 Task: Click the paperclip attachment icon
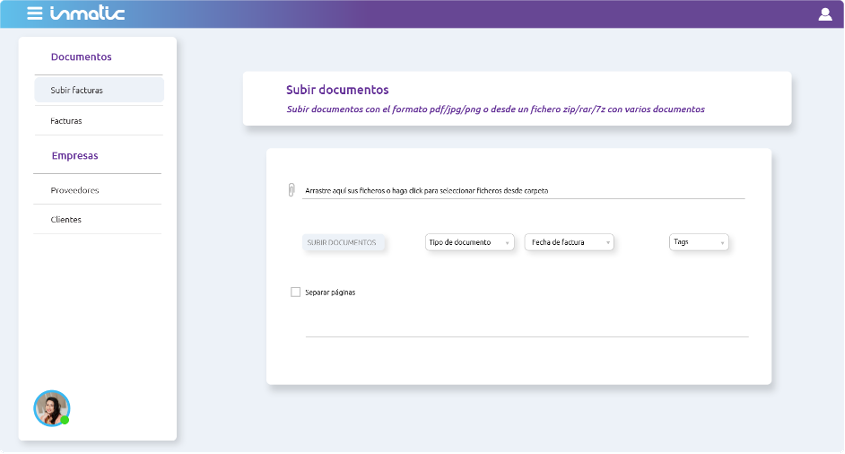point(291,190)
